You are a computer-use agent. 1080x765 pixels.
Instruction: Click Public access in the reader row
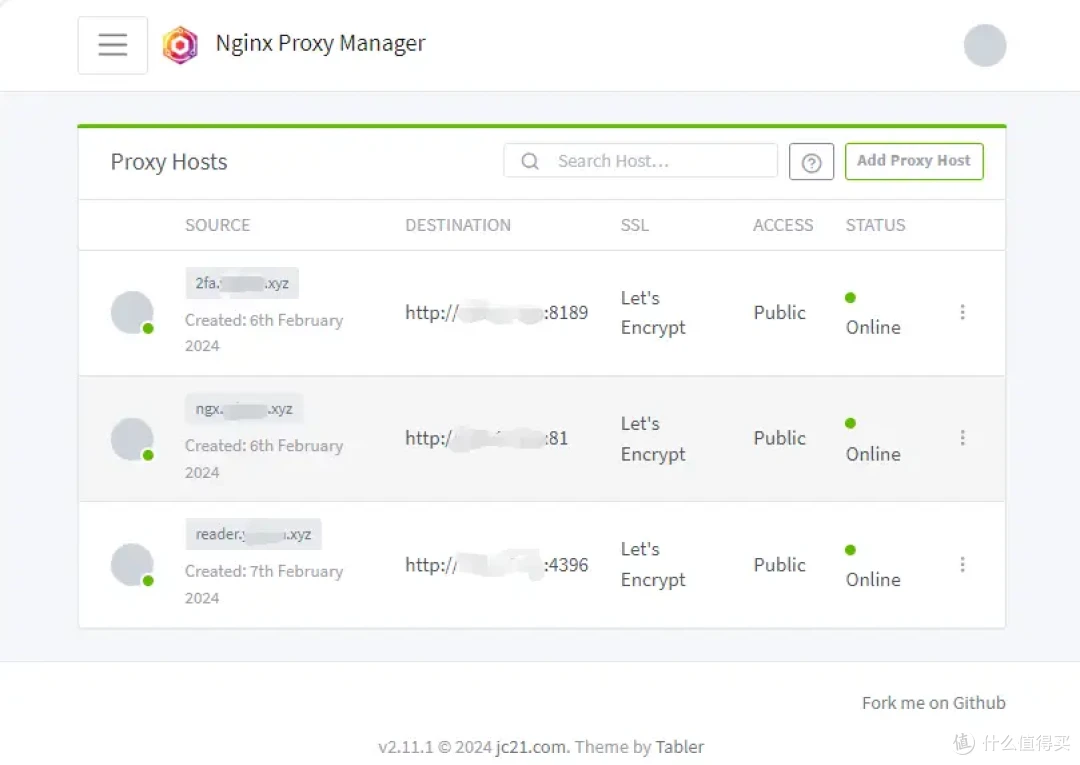tap(779, 565)
